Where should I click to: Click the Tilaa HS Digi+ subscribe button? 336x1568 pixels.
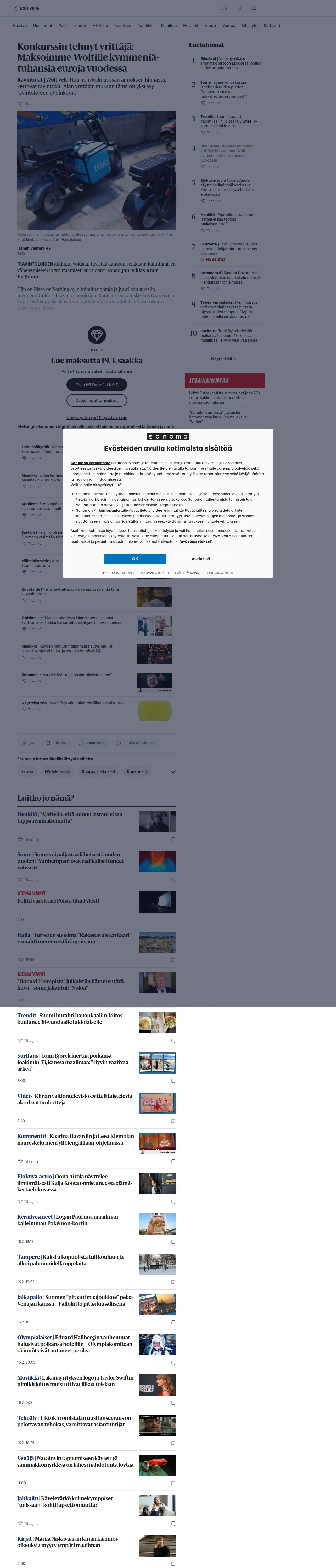coord(97,385)
